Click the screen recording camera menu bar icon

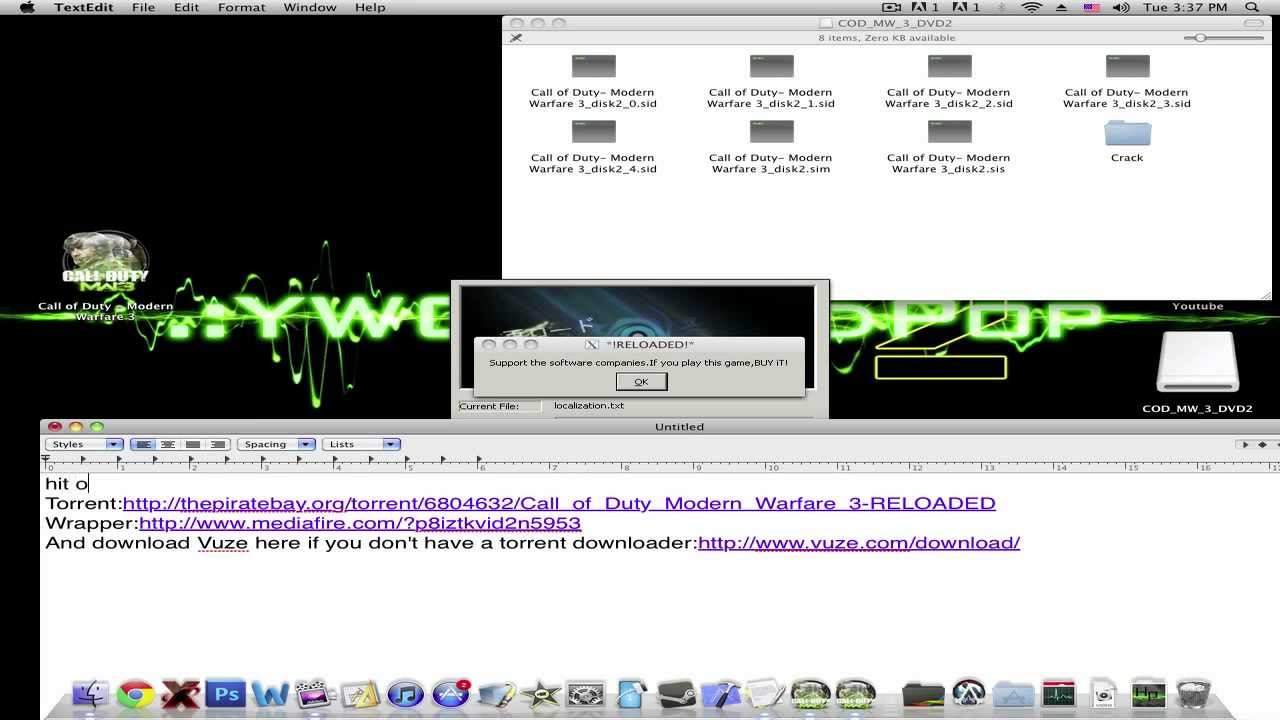pyautogui.click(x=891, y=7)
